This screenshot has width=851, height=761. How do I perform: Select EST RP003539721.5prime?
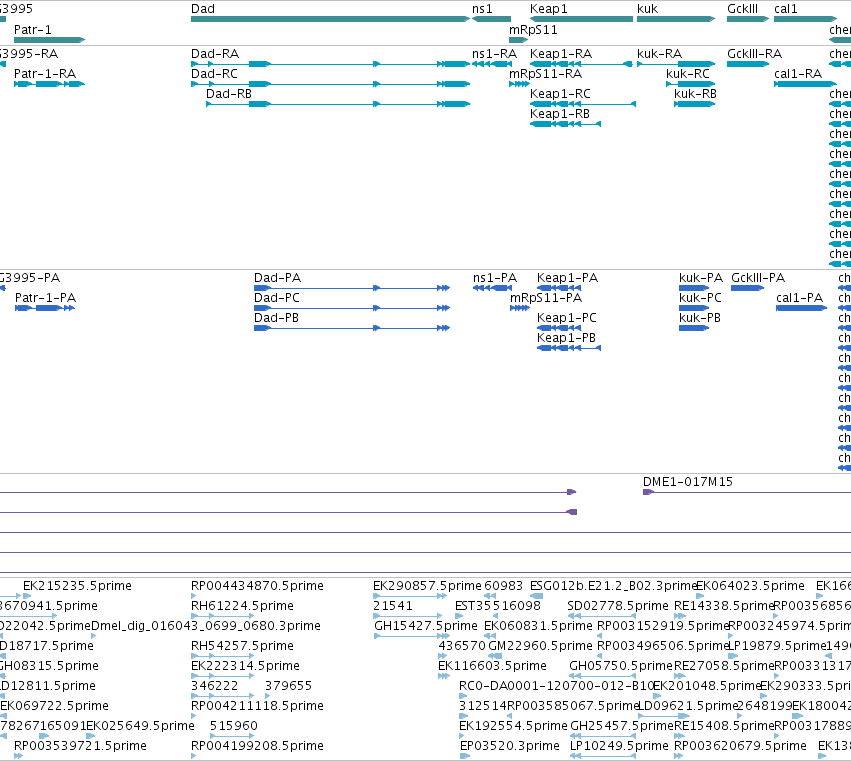[80, 747]
